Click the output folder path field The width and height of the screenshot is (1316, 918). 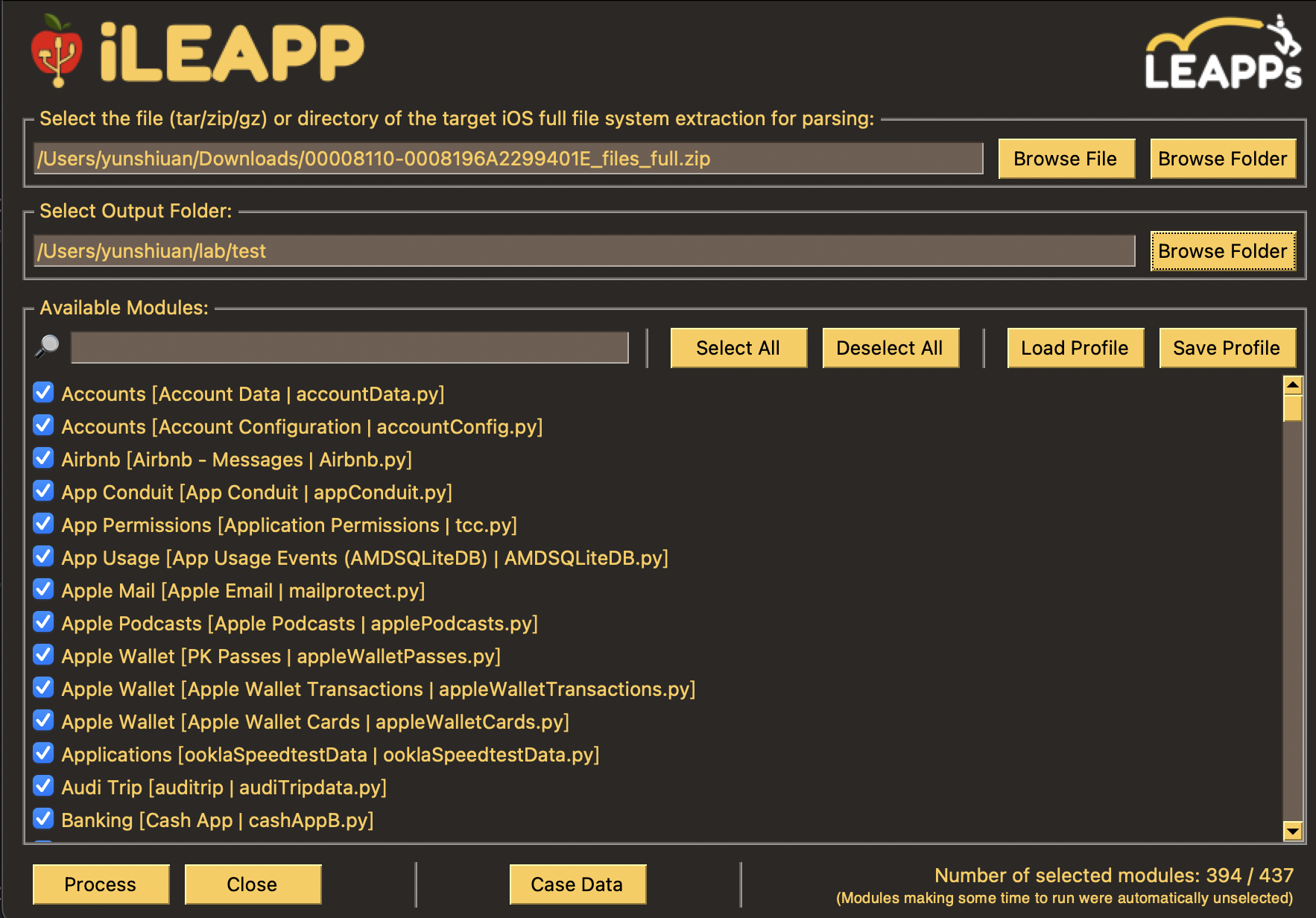pyautogui.click(x=584, y=251)
